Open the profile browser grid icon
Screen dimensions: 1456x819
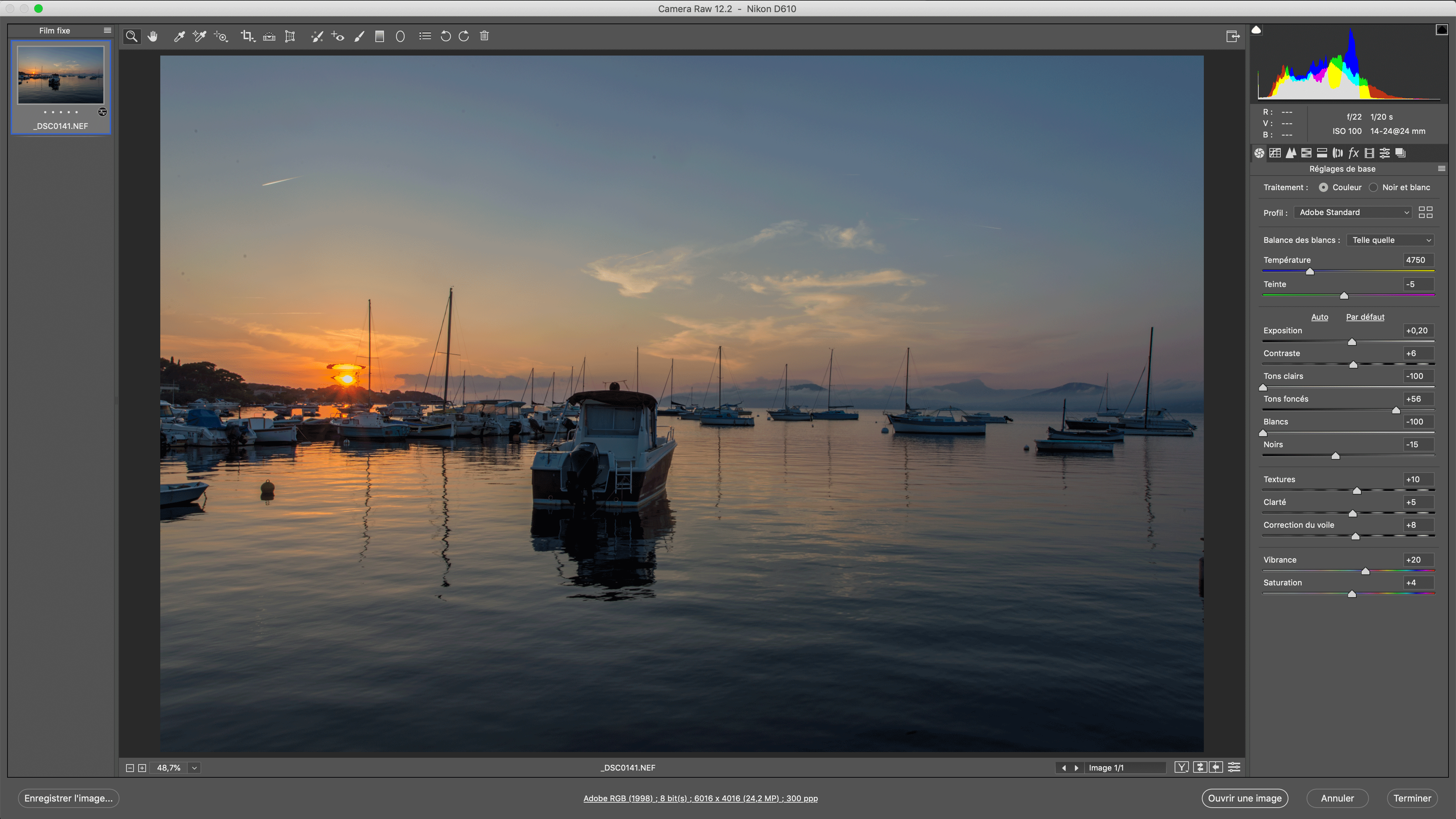coord(1426,212)
